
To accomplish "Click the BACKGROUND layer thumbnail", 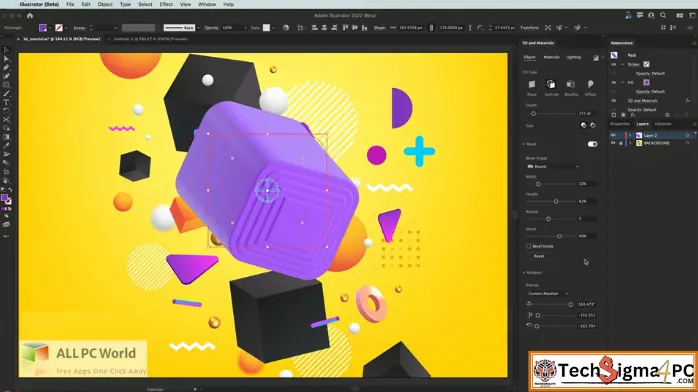I will click(639, 143).
